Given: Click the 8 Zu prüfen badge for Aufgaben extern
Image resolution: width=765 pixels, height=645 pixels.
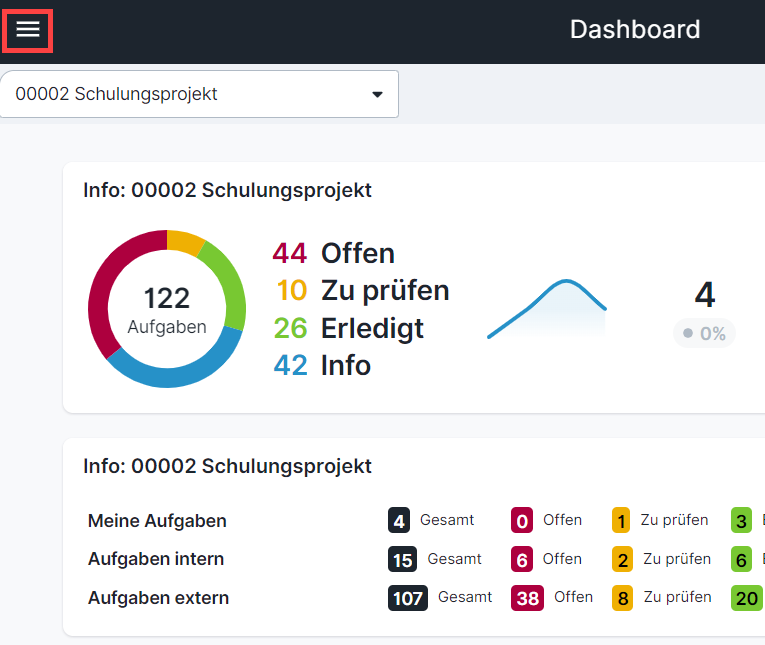Looking at the screenshot, I should click(x=623, y=598).
